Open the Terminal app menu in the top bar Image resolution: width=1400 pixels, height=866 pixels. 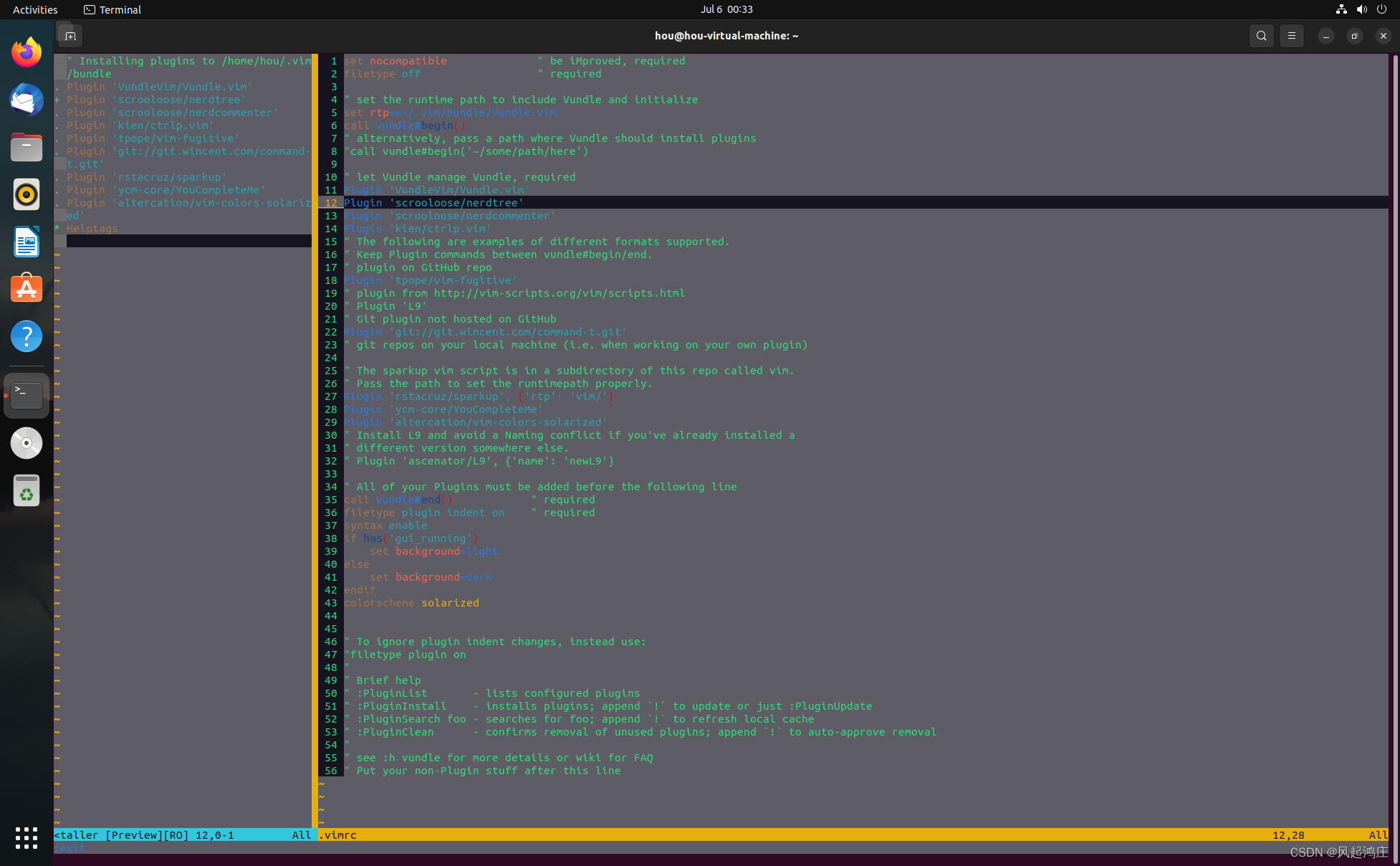pos(112,9)
